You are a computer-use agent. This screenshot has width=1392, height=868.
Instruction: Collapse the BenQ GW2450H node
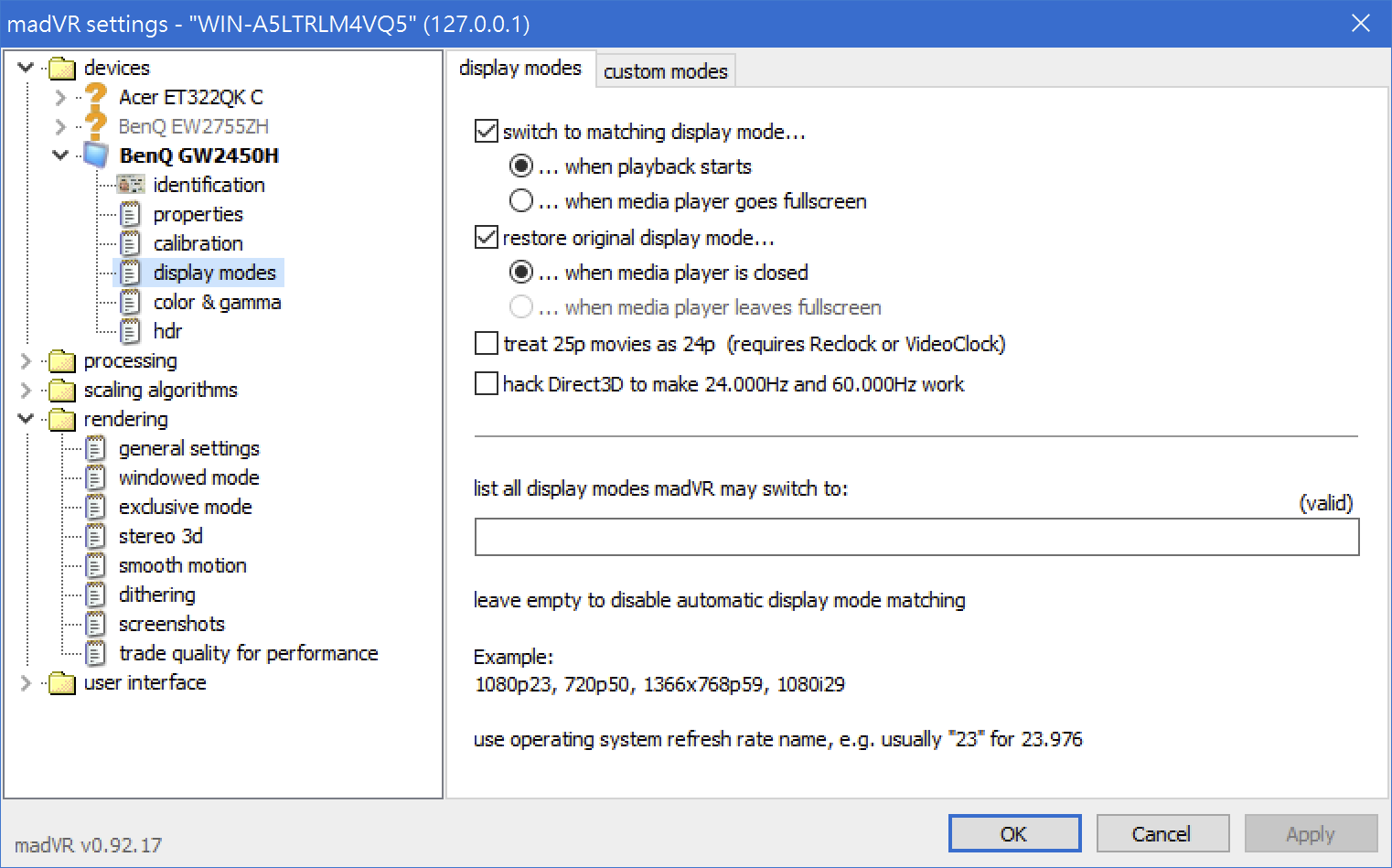[x=60, y=155]
